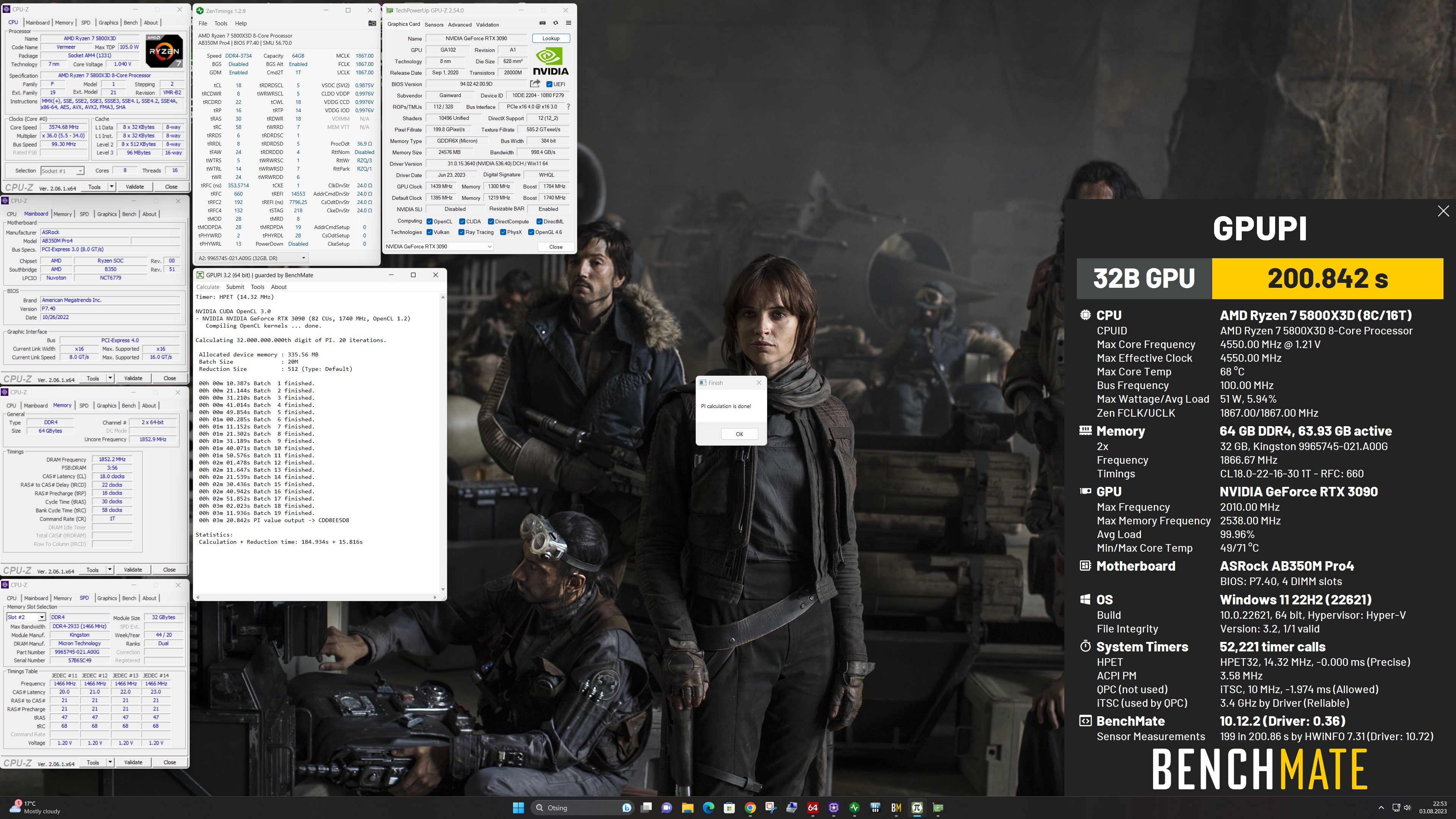
Task: Open Teams Chat from the taskbar
Action: tap(667, 807)
